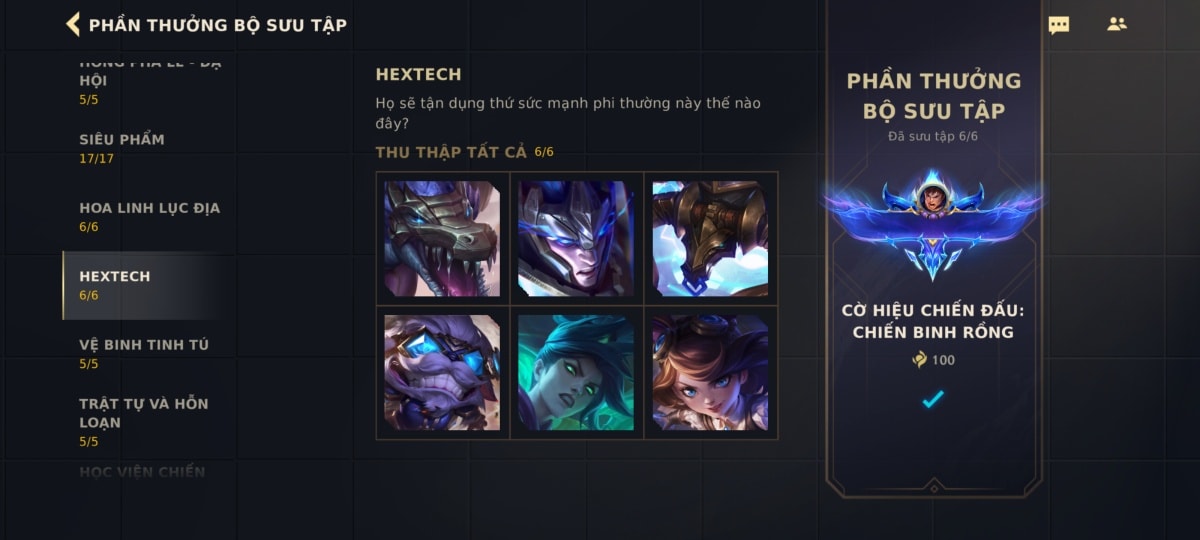The height and width of the screenshot is (540, 1200).
Task: Click the Thu Thập Tất Cả 6/6 label
Action: pos(464,152)
